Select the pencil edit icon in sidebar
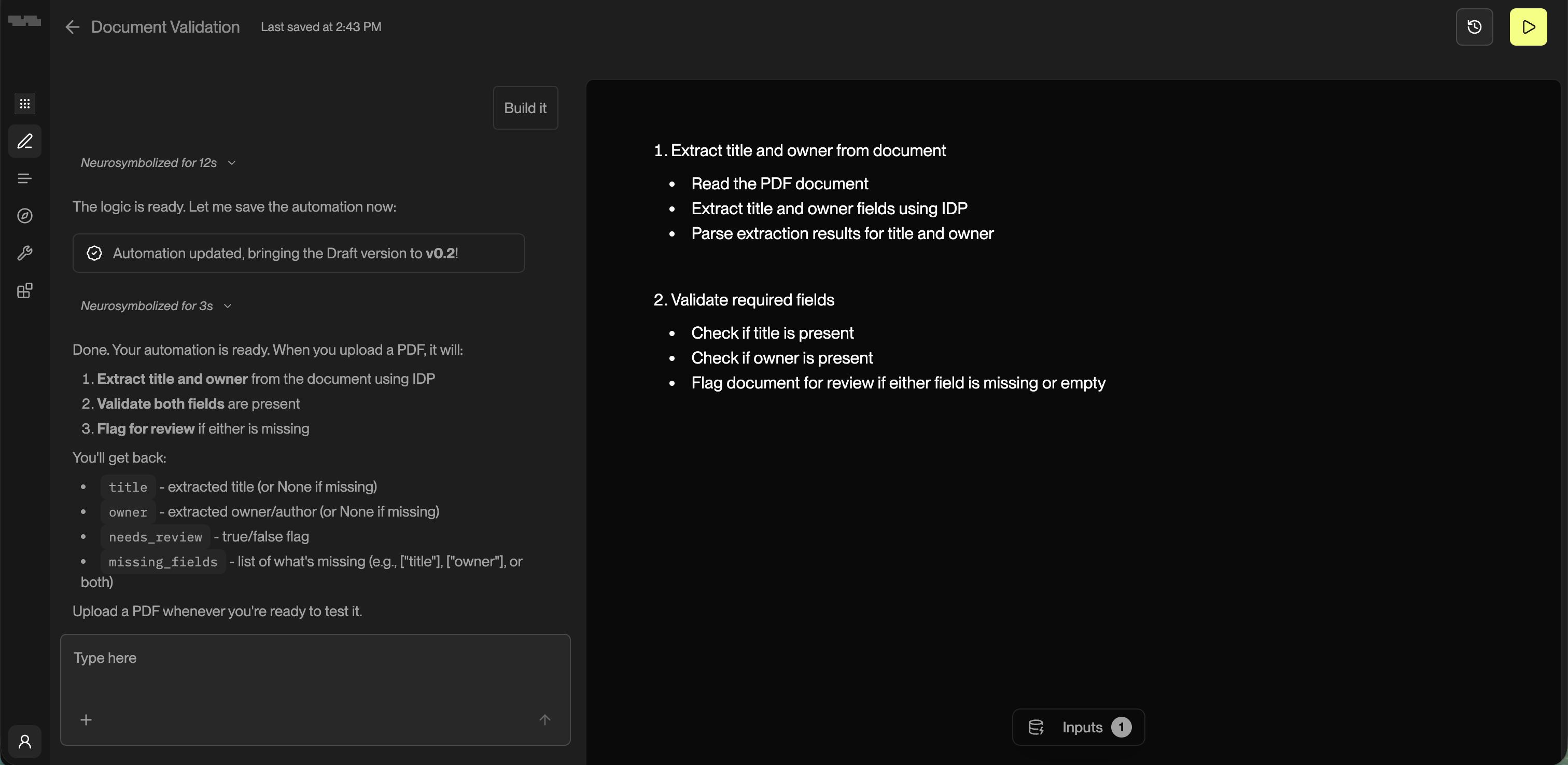 (x=25, y=141)
